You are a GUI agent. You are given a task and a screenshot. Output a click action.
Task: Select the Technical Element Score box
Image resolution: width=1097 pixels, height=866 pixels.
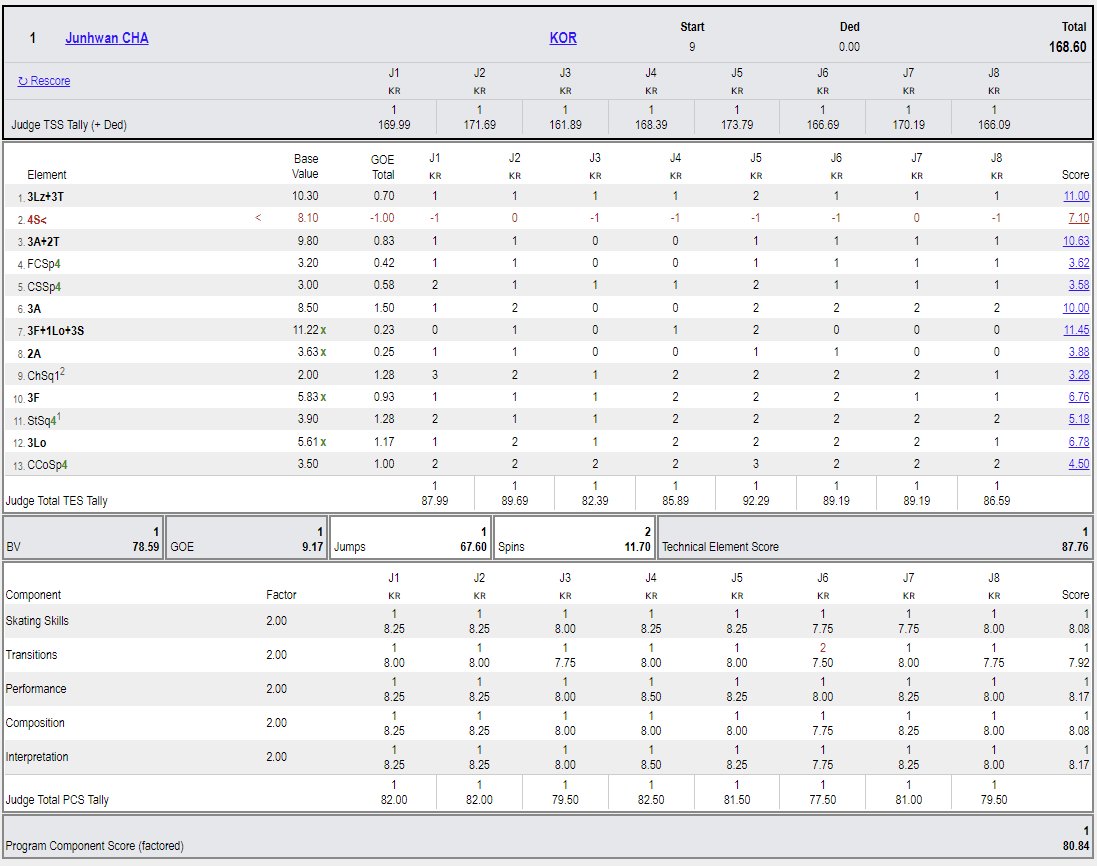click(x=875, y=537)
